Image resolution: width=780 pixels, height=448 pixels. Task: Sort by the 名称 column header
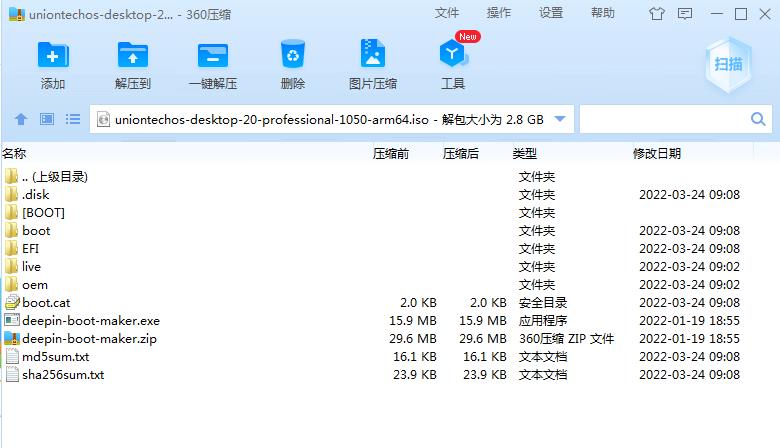tap(14, 154)
